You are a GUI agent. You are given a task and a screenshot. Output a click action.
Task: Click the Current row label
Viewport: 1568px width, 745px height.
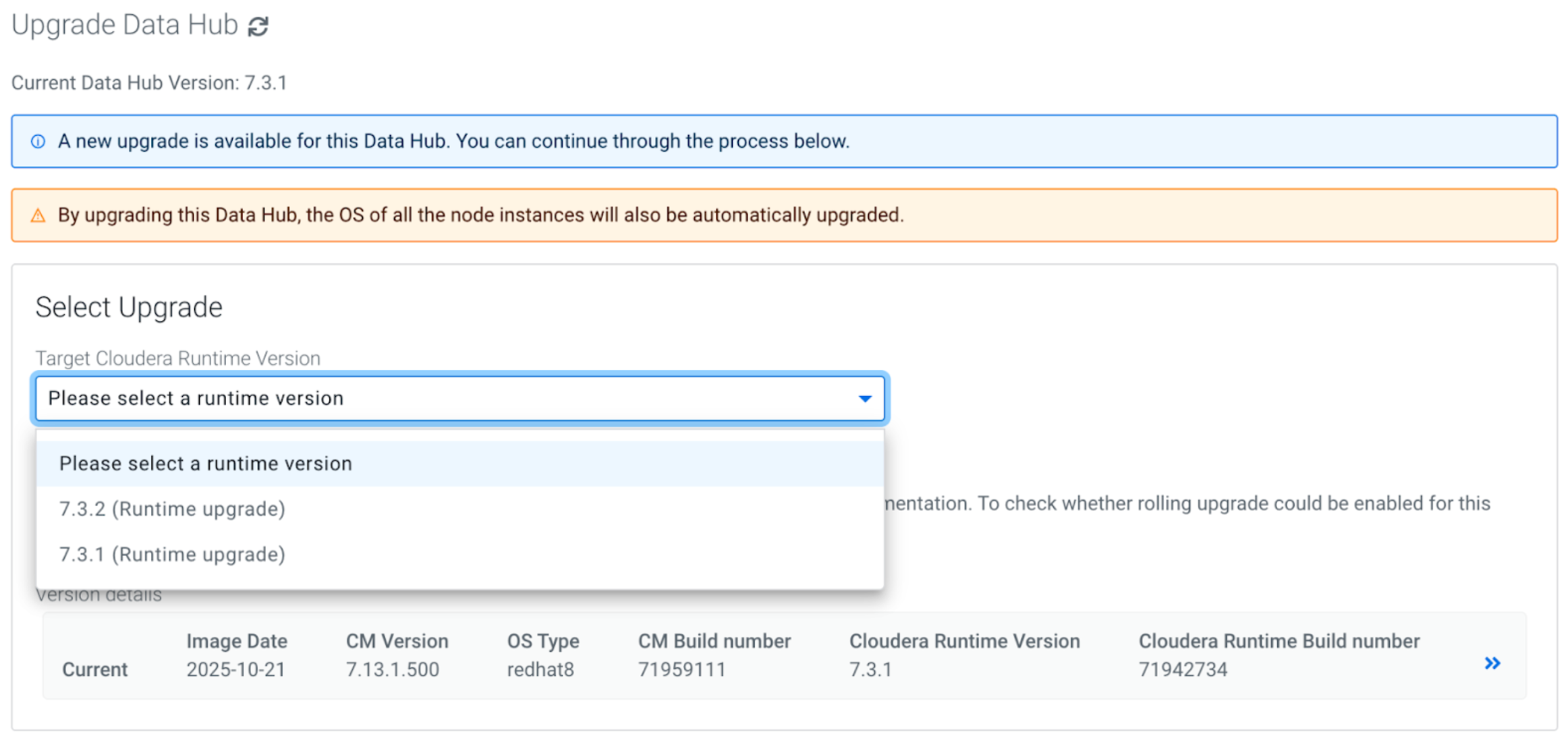pyautogui.click(x=94, y=669)
